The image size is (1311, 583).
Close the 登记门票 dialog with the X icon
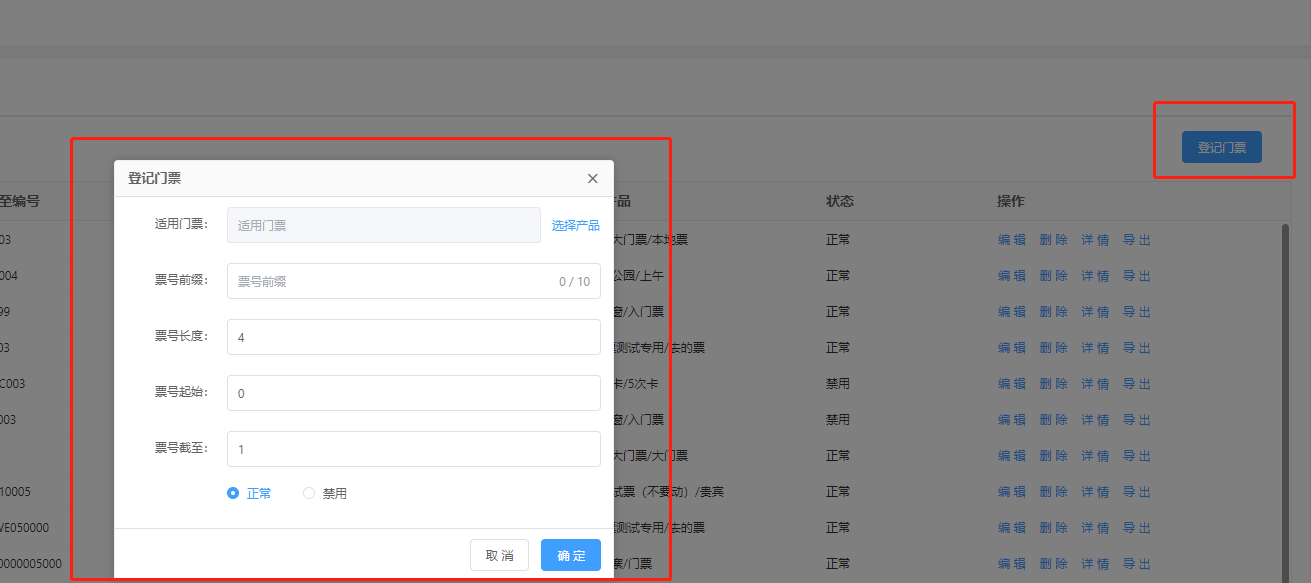click(592, 179)
